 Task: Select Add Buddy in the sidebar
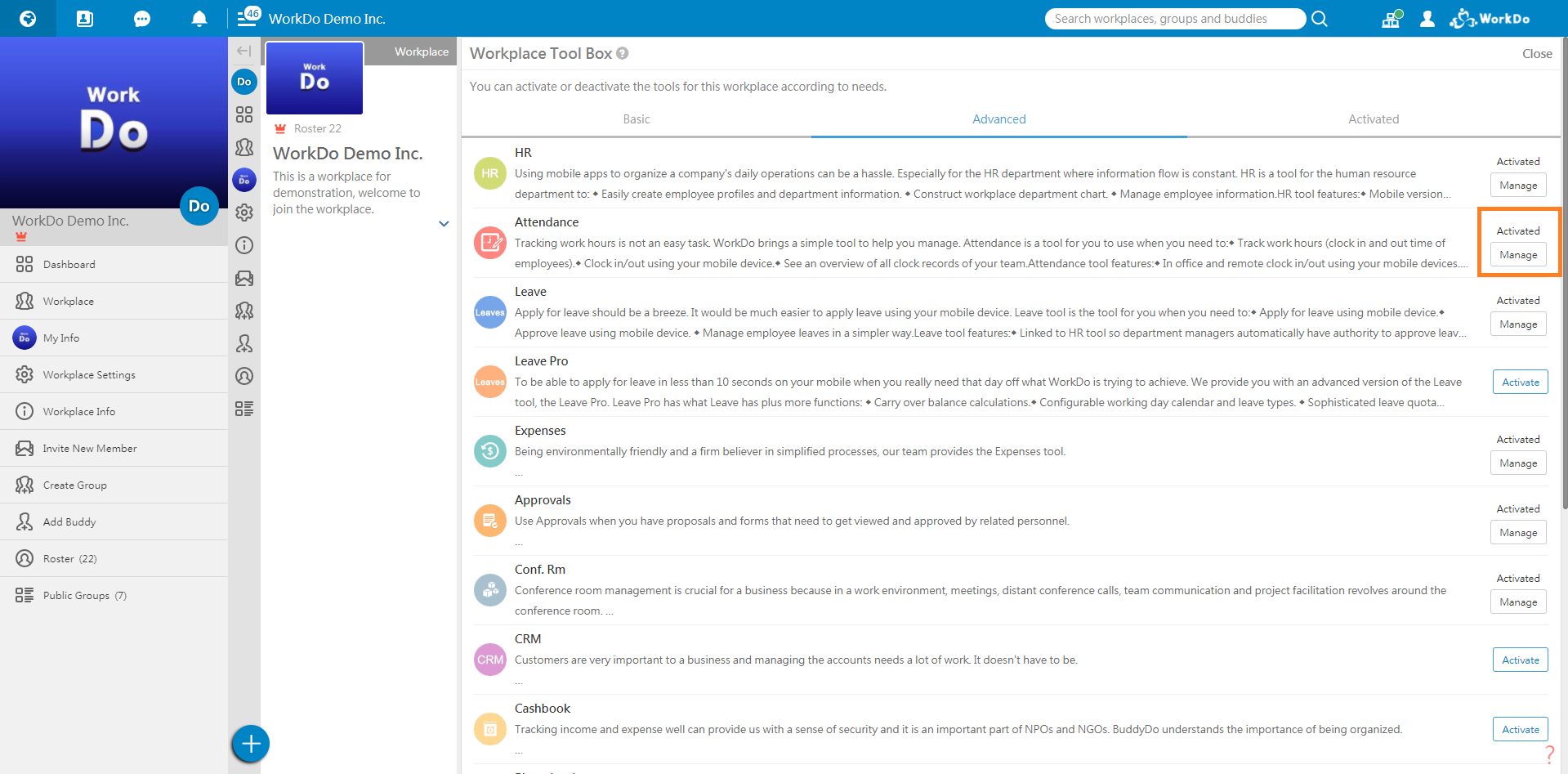click(114, 521)
